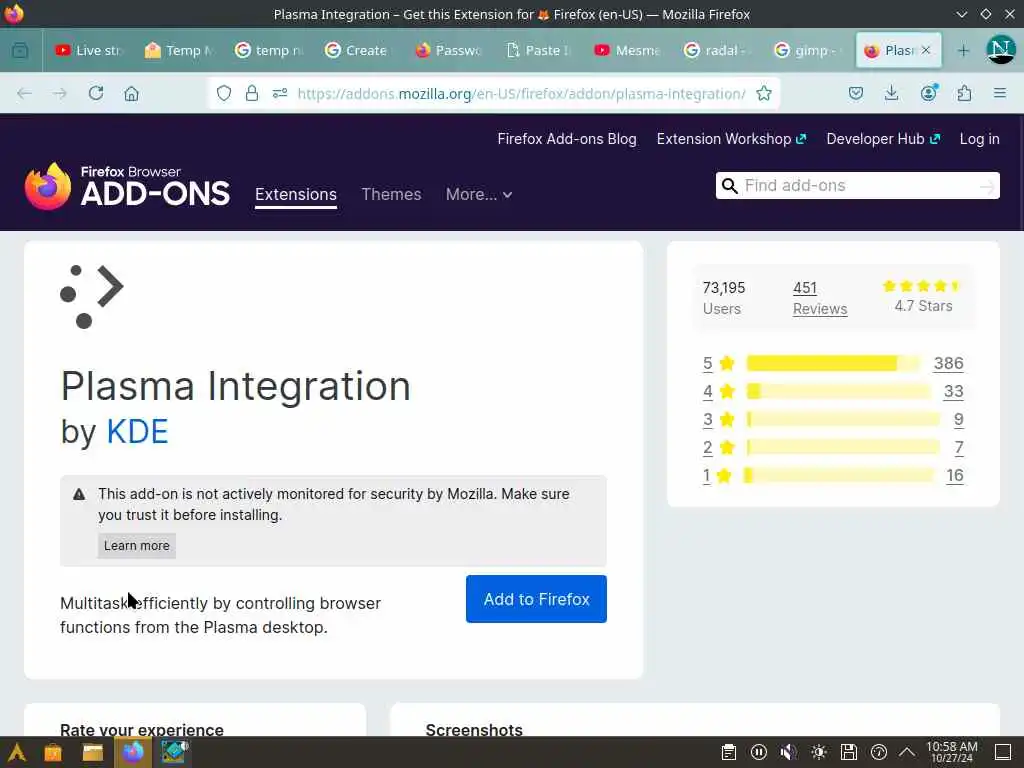Click the Log in link

coord(979,139)
